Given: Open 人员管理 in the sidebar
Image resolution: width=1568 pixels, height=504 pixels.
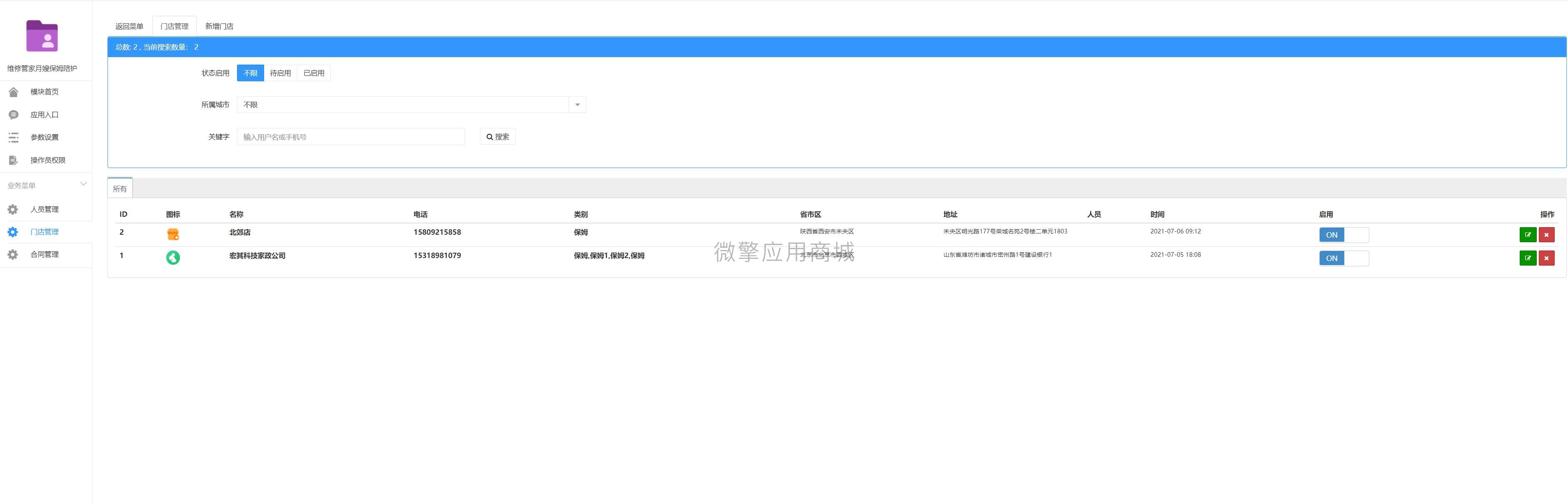Looking at the screenshot, I should pyautogui.click(x=45, y=209).
